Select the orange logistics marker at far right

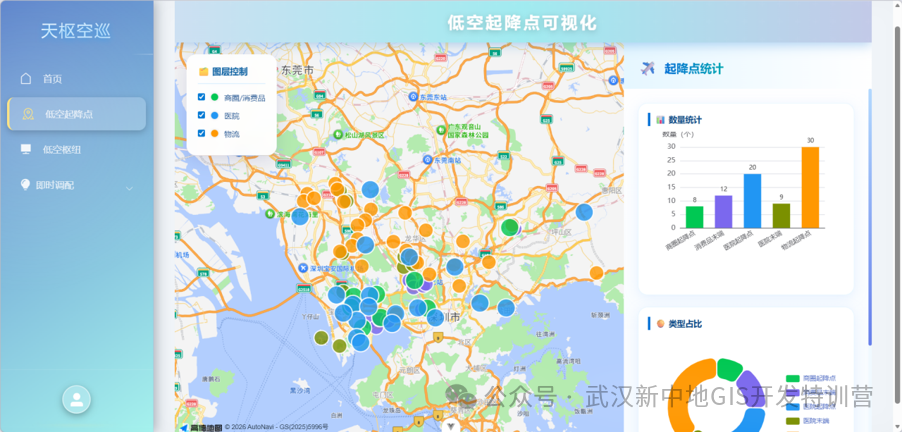[x=597, y=273]
